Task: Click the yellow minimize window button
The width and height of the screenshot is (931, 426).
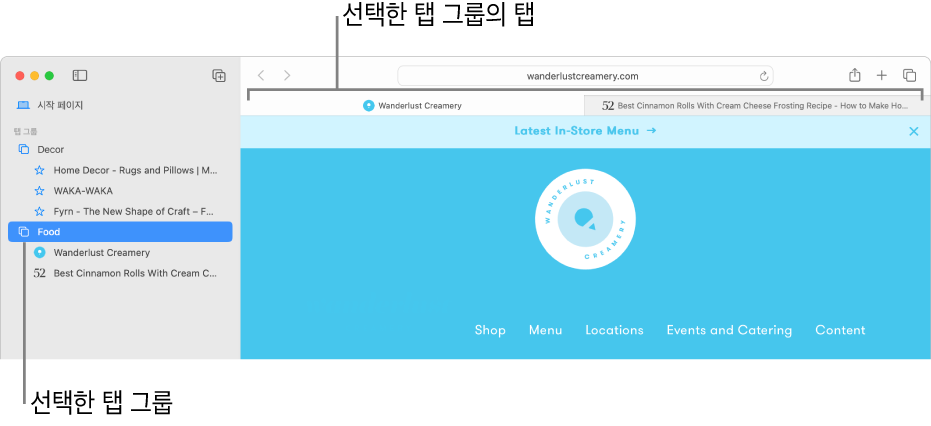Action: pyautogui.click(x=34, y=75)
